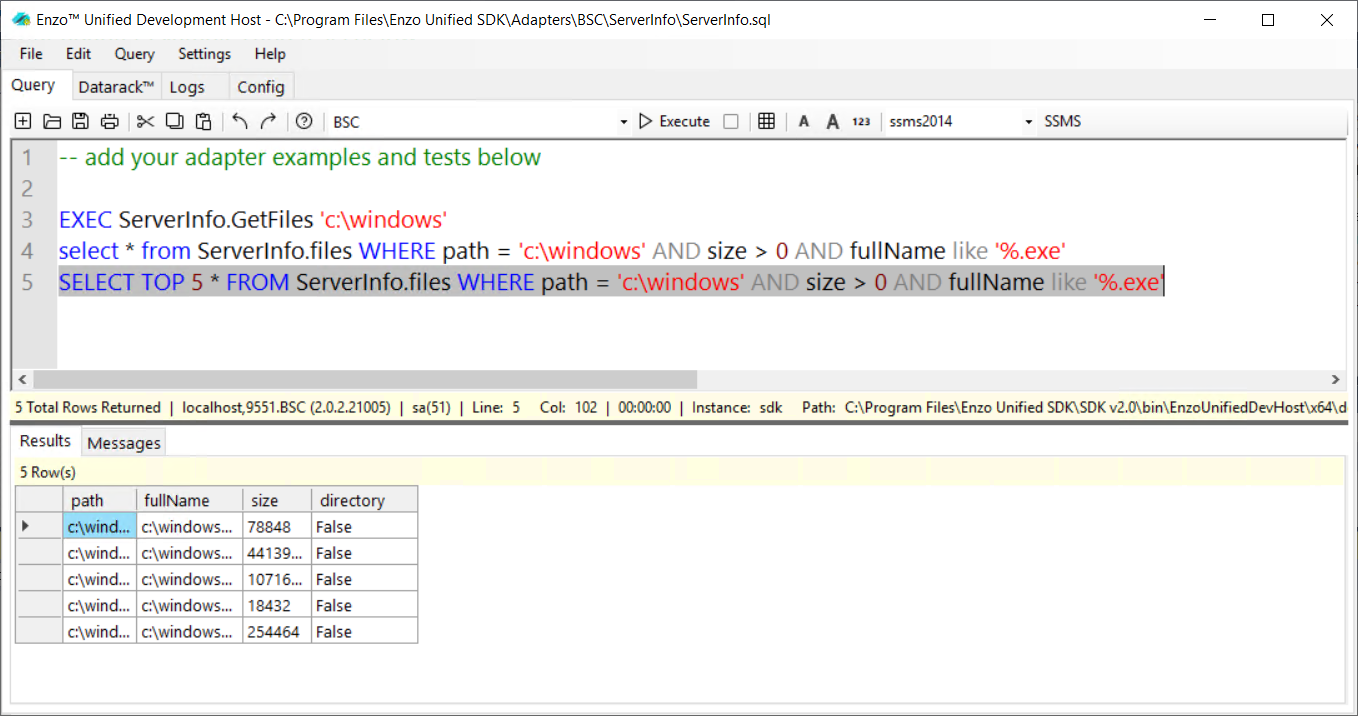Open the Query menu
This screenshot has height=716, width=1358.
pyautogui.click(x=134, y=54)
